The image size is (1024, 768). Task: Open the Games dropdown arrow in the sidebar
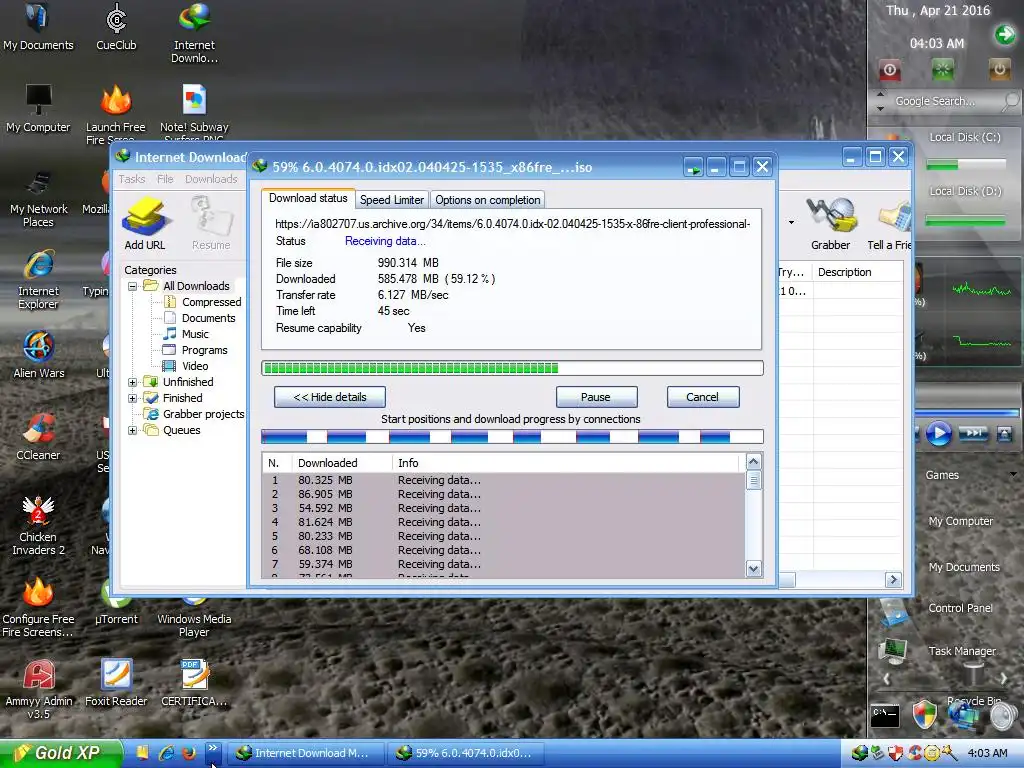pos(1013,475)
